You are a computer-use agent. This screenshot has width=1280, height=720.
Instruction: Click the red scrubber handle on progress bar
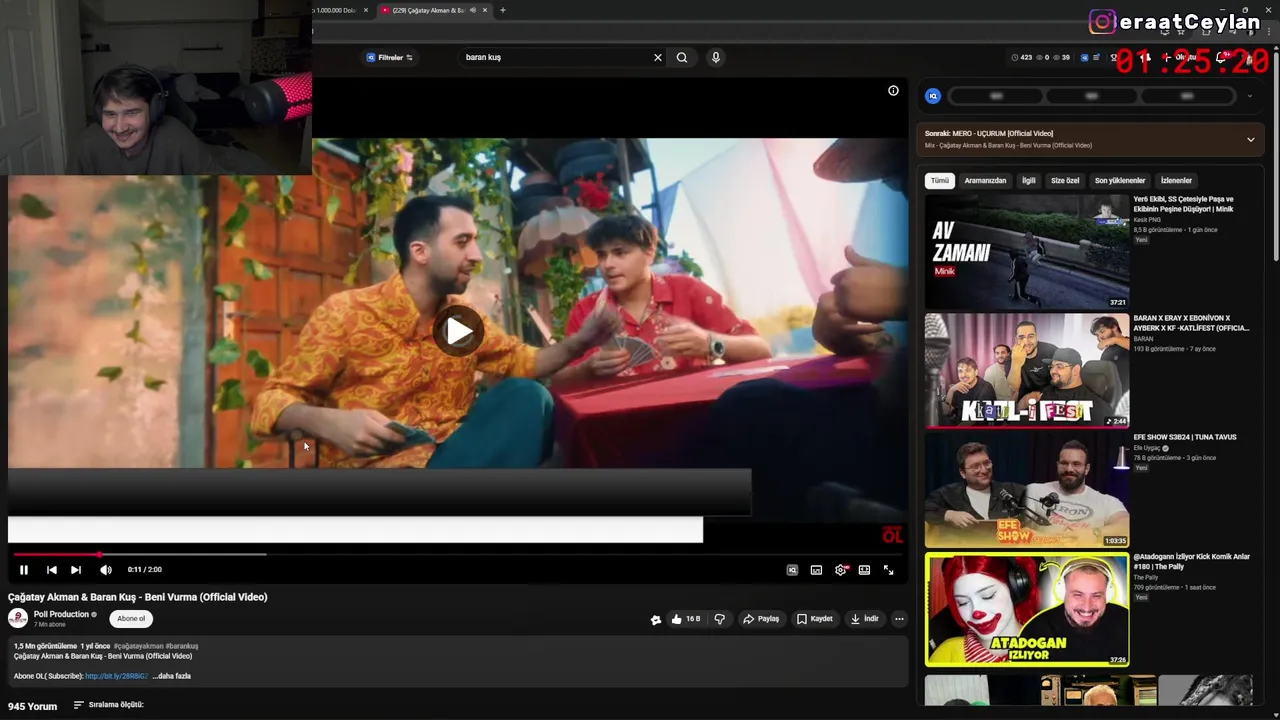99,554
